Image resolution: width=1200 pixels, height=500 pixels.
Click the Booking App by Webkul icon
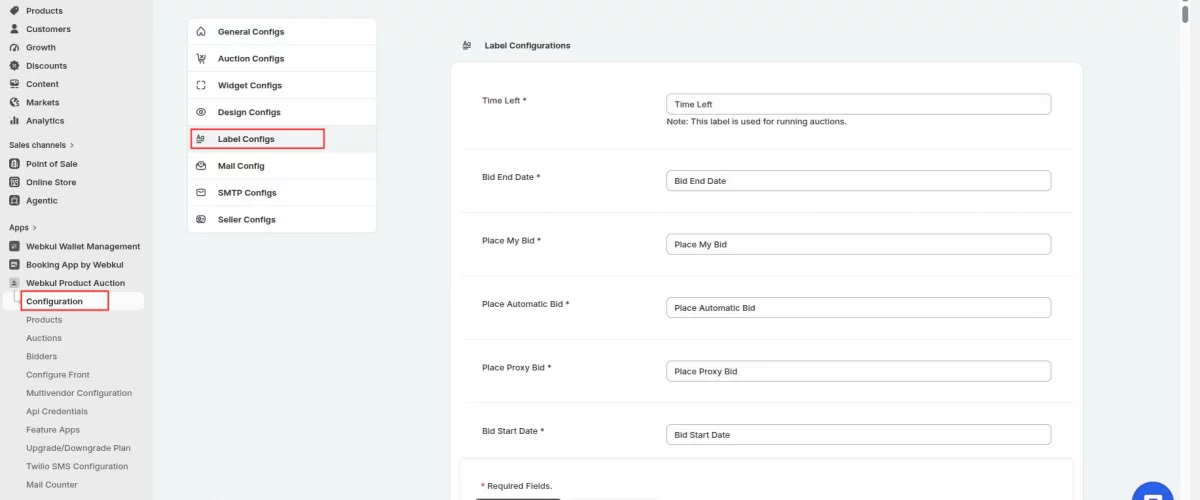coord(14,265)
